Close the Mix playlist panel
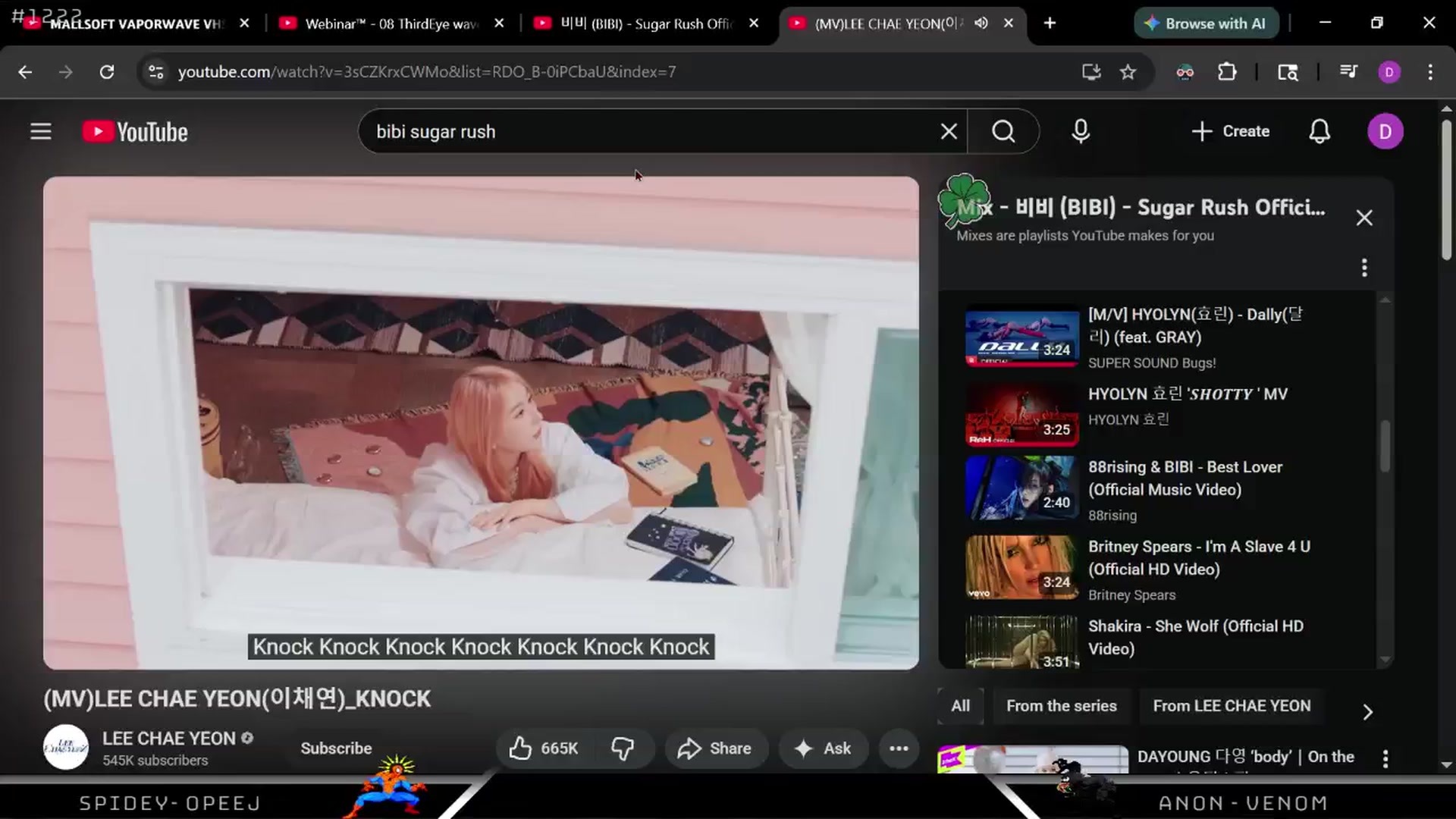 [x=1364, y=218]
